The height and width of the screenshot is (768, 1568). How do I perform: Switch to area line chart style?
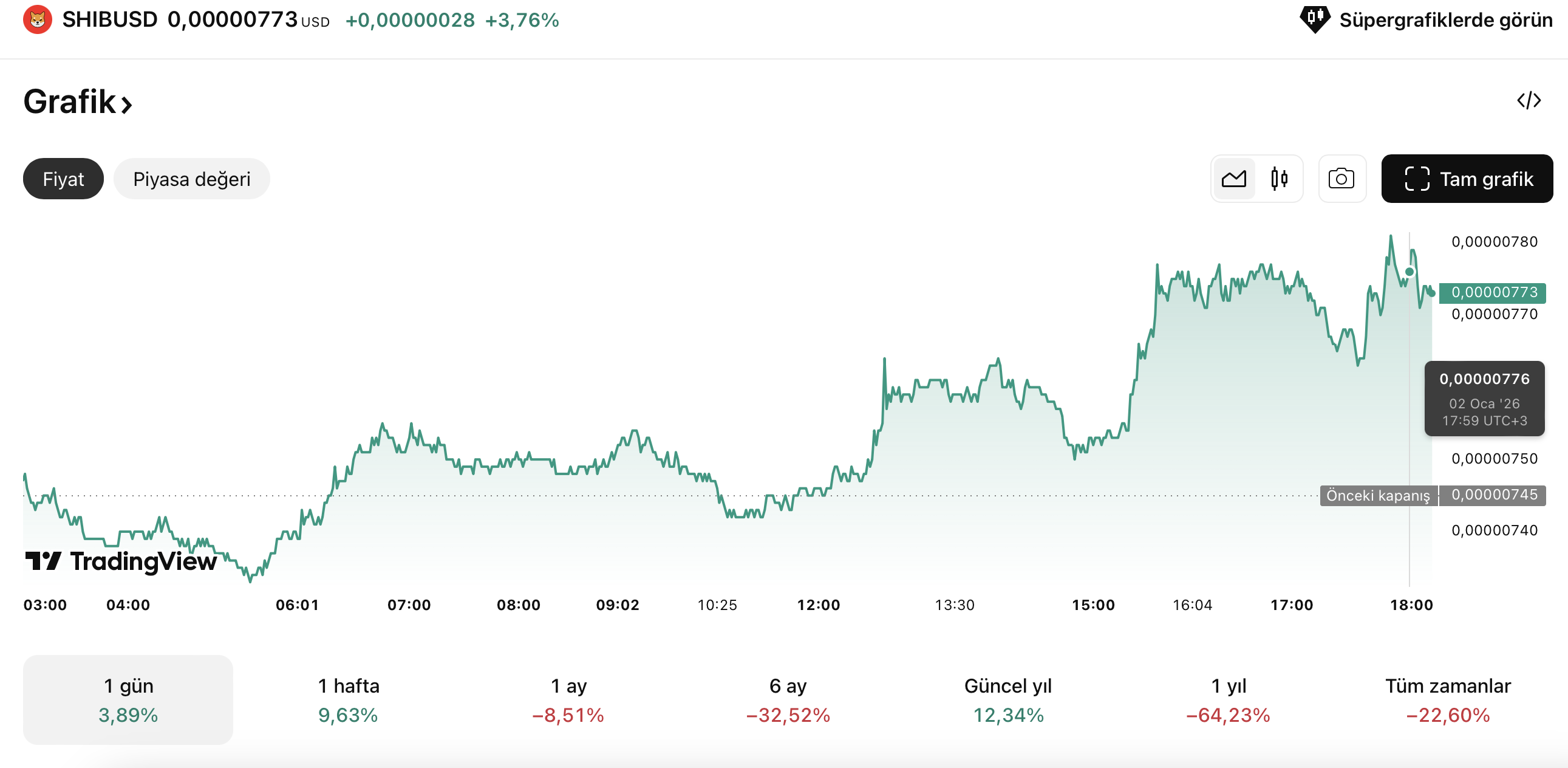tap(1233, 179)
